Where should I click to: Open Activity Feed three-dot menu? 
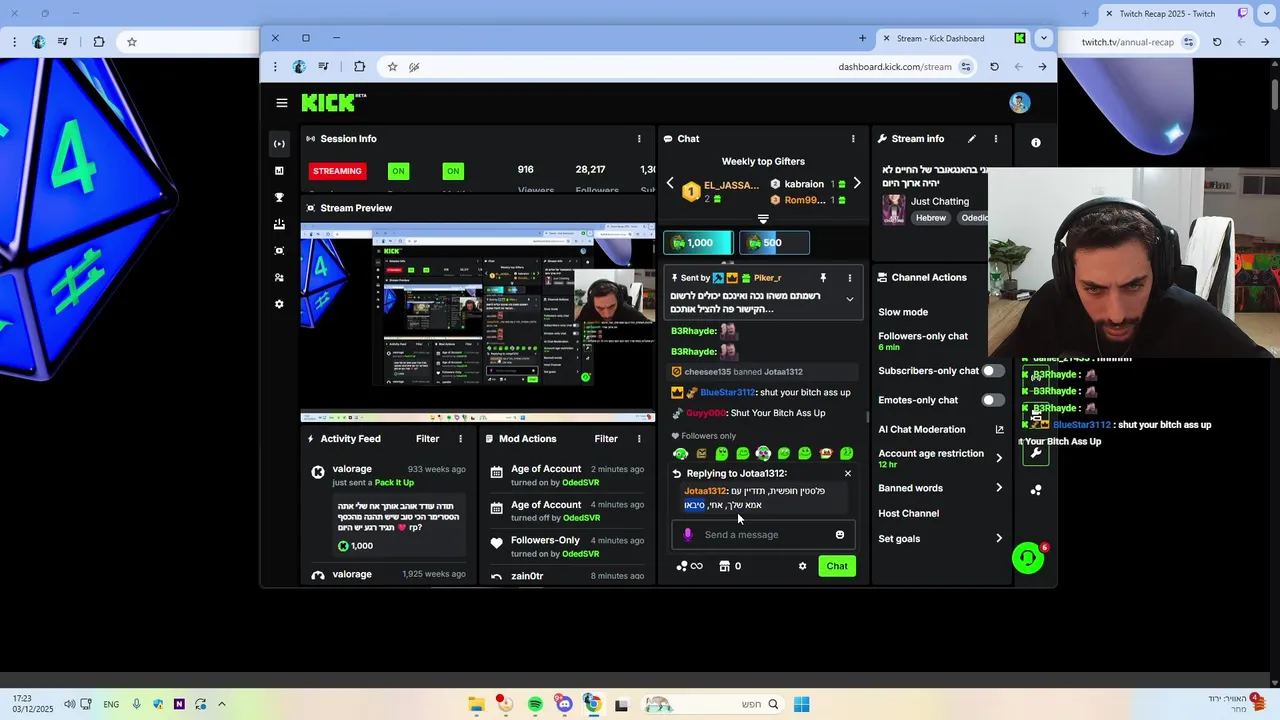click(x=460, y=439)
